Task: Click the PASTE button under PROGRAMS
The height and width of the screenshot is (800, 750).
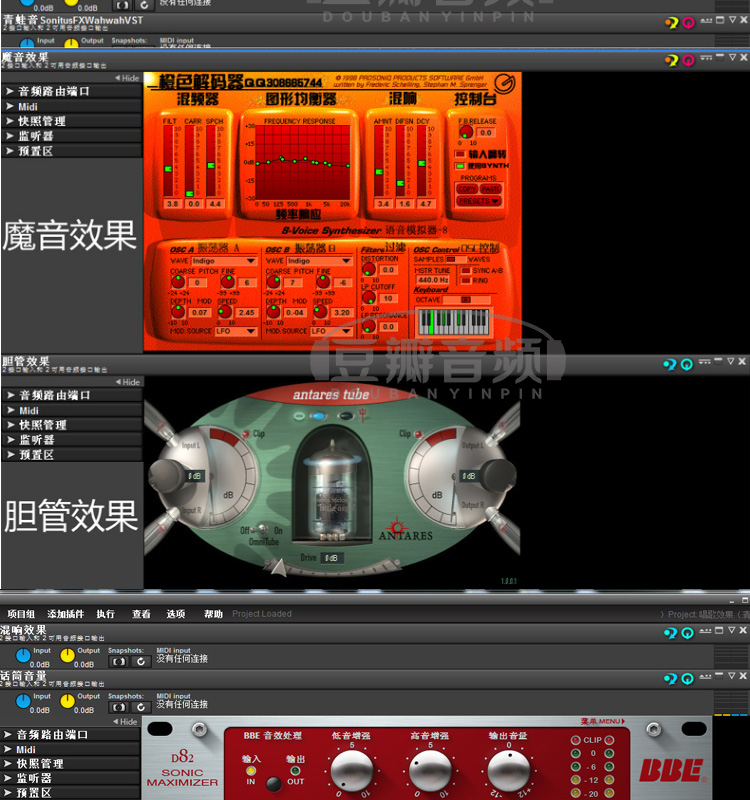Action: click(x=491, y=189)
